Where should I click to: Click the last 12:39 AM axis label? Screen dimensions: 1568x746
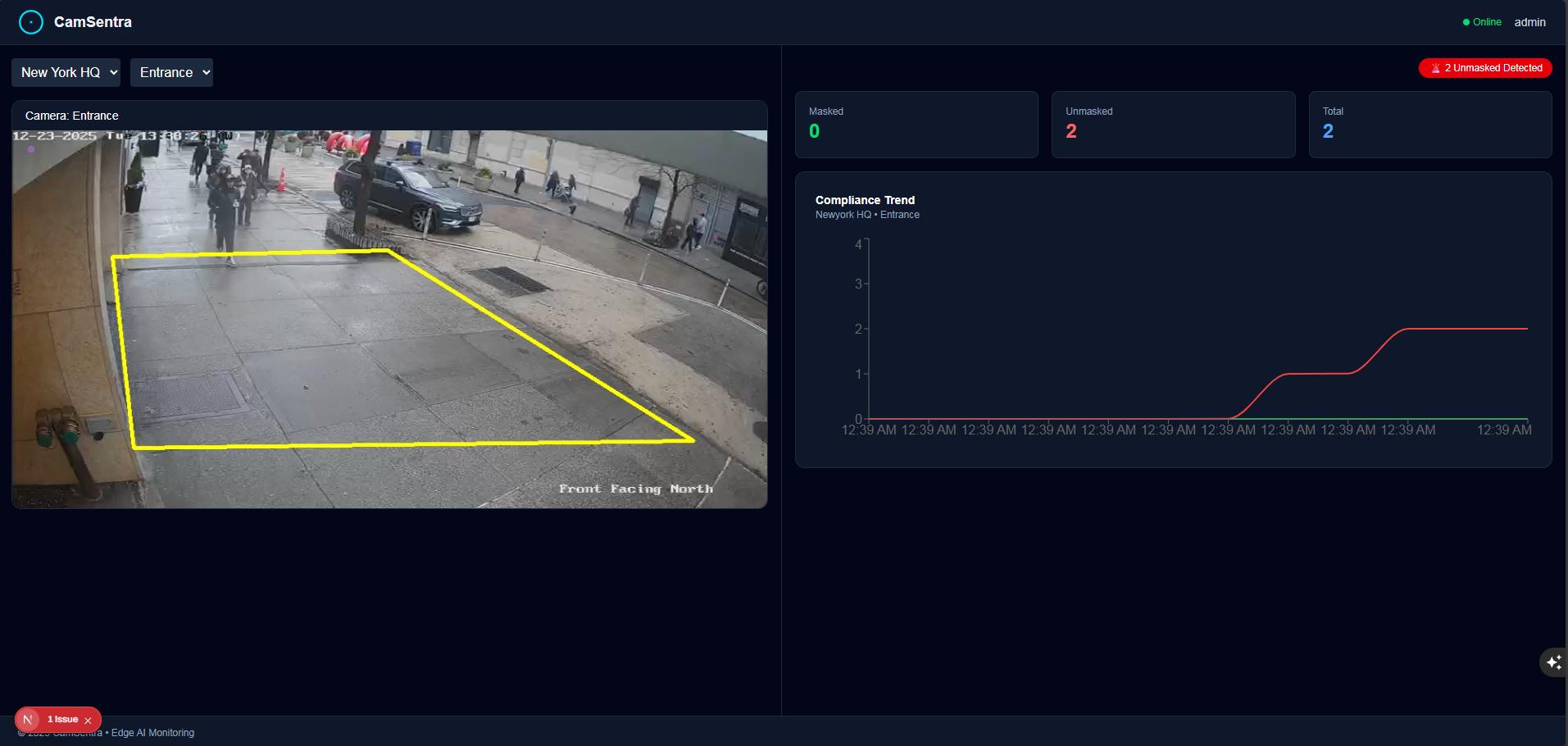click(1504, 430)
